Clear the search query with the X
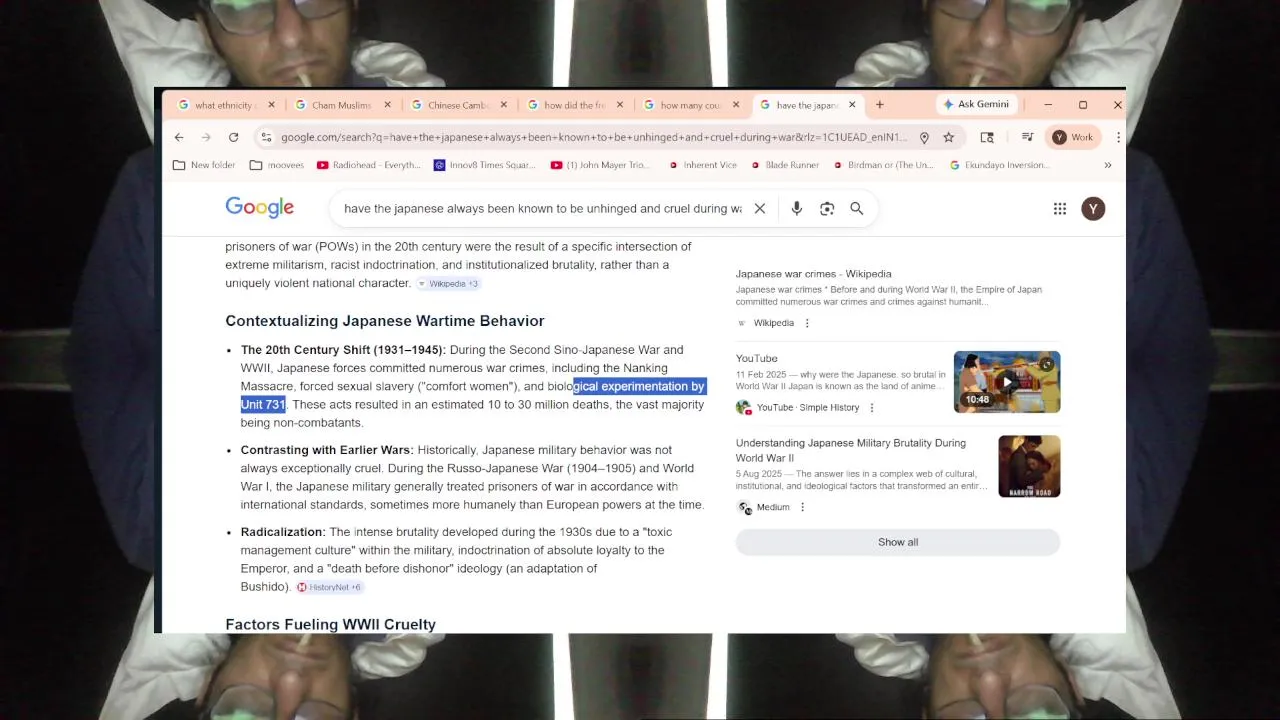 (x=760, y=208)
